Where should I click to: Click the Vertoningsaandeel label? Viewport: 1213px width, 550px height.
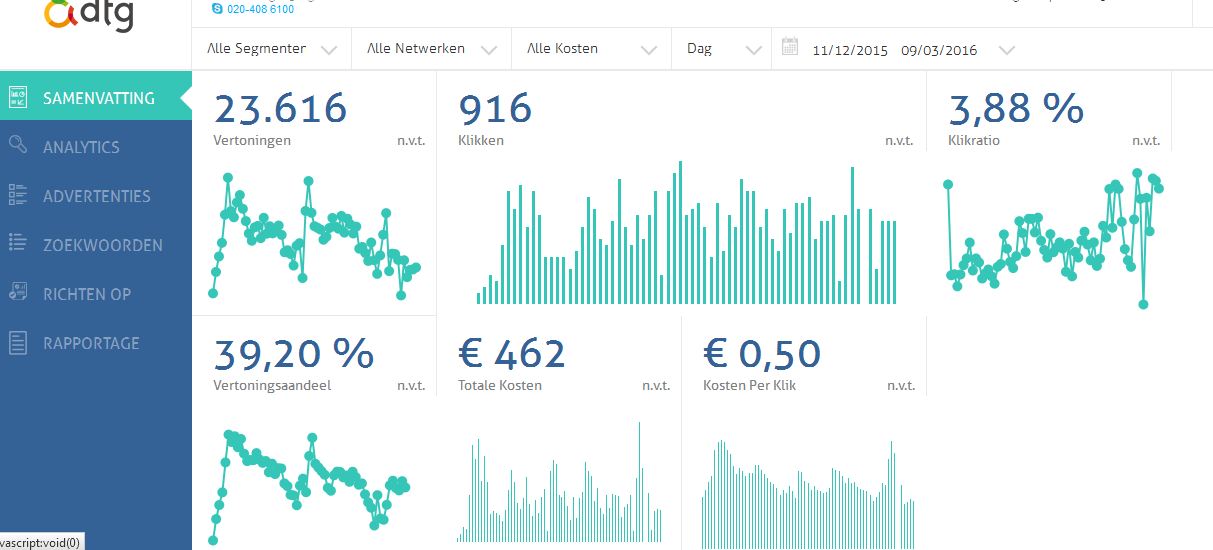272,385
